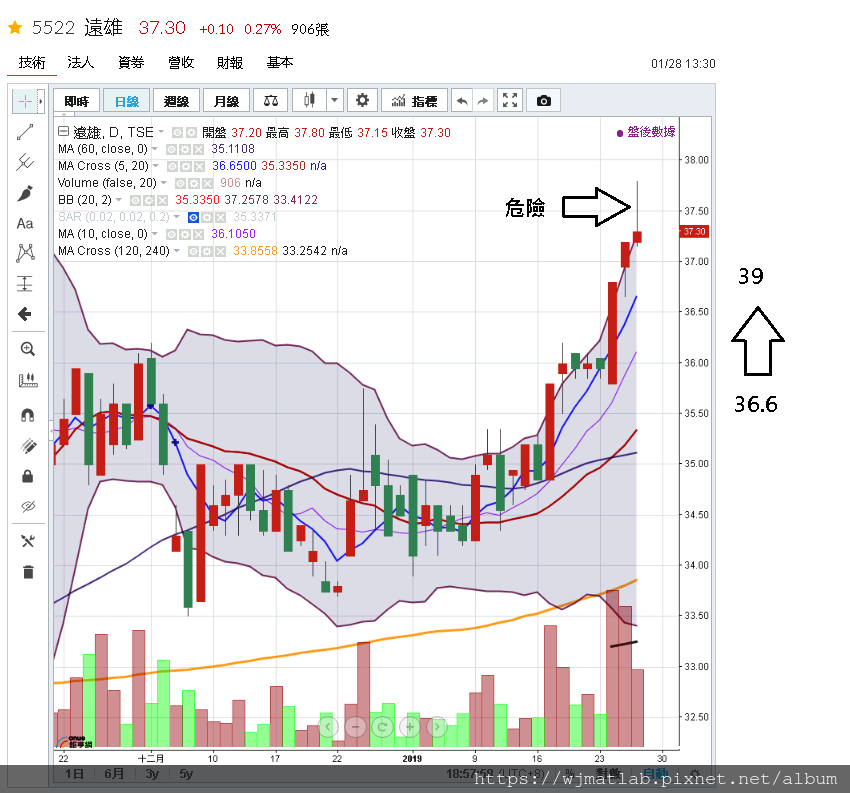Expand the cursor tool options arrow
Image resolution: width=850 pixels, height=793 pixels.
pos(41,101)
